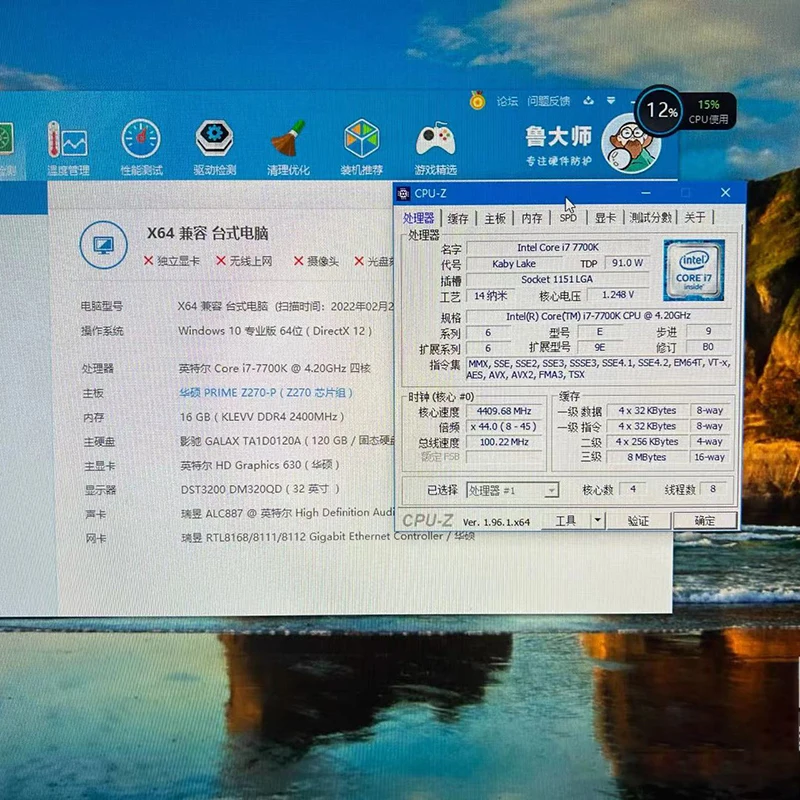
Task: Click the CPU-Z 工具 button
Action: tap(565, 521)
